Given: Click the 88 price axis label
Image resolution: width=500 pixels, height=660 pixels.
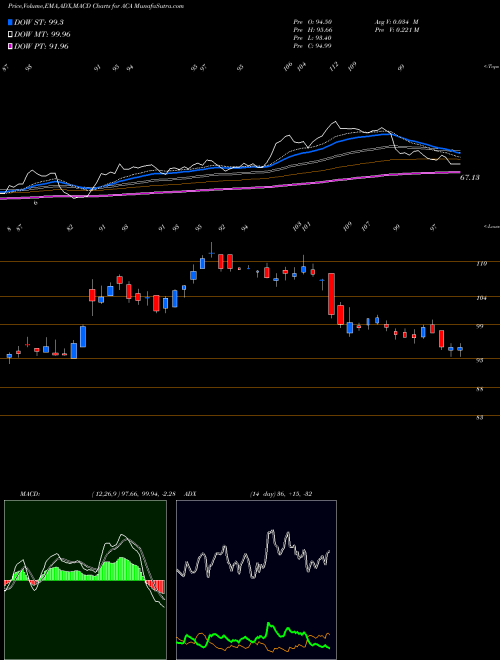Looking at the screenshot, I should [x=481, y=390].
